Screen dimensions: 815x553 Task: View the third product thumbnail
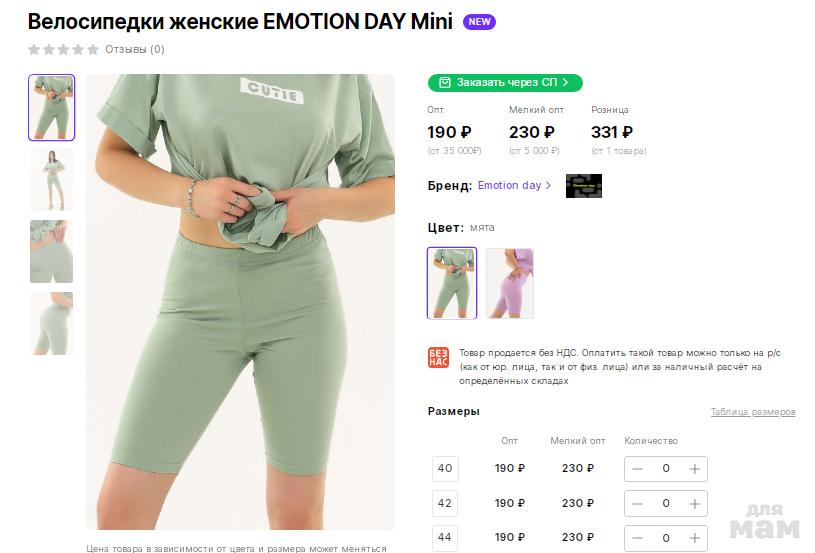(51, 251)
